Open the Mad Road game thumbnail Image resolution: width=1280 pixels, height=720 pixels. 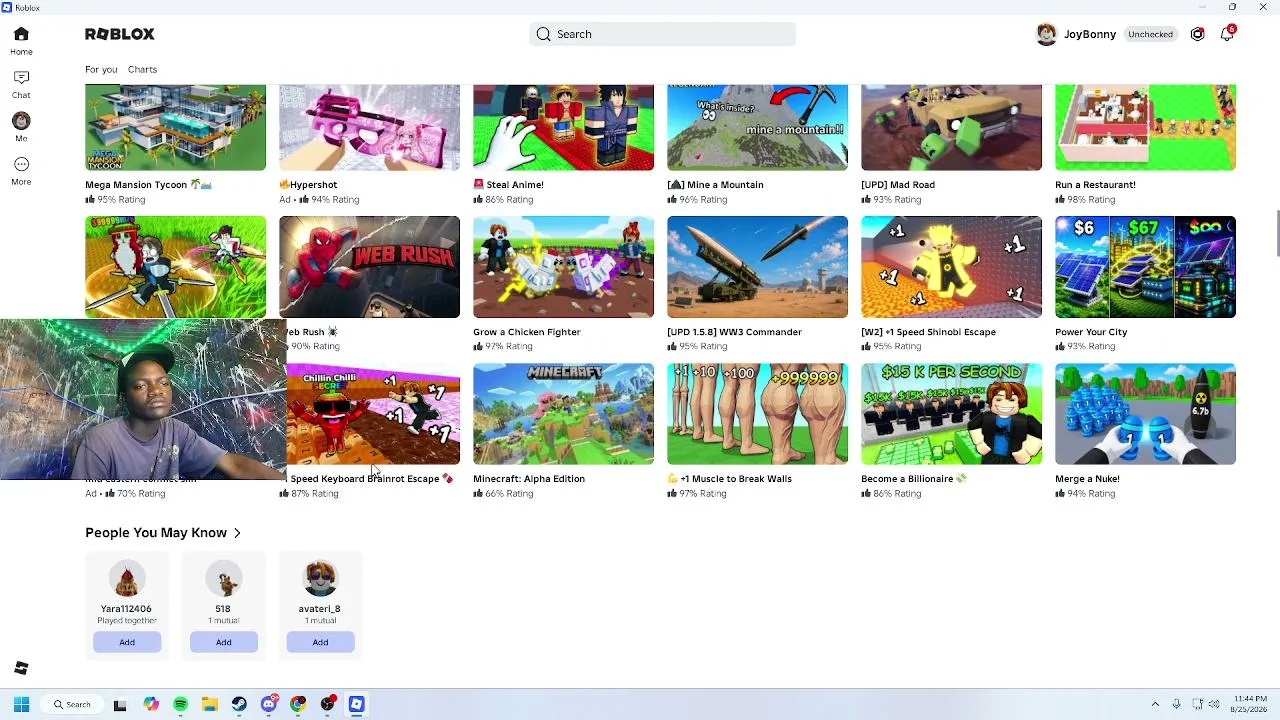pyautogui.click(x=952, y=127)
